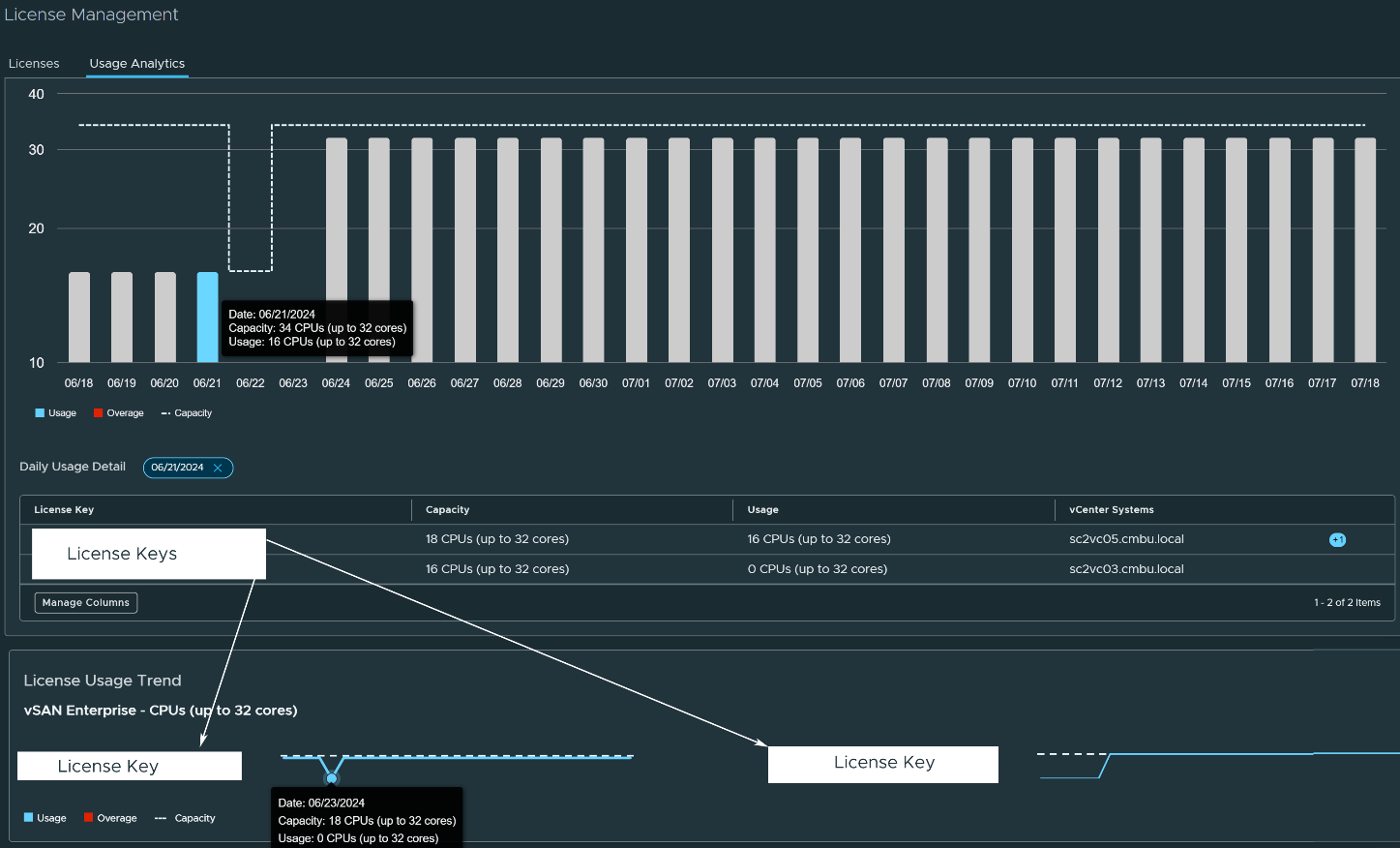Click the +1 badge next to sc2vc05.cmbu.local

(x=1337, y=539)
